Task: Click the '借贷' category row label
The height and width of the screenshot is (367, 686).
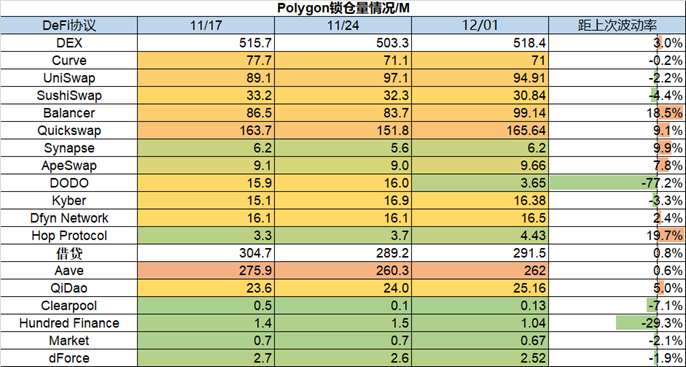Action: tap(69, 253)
